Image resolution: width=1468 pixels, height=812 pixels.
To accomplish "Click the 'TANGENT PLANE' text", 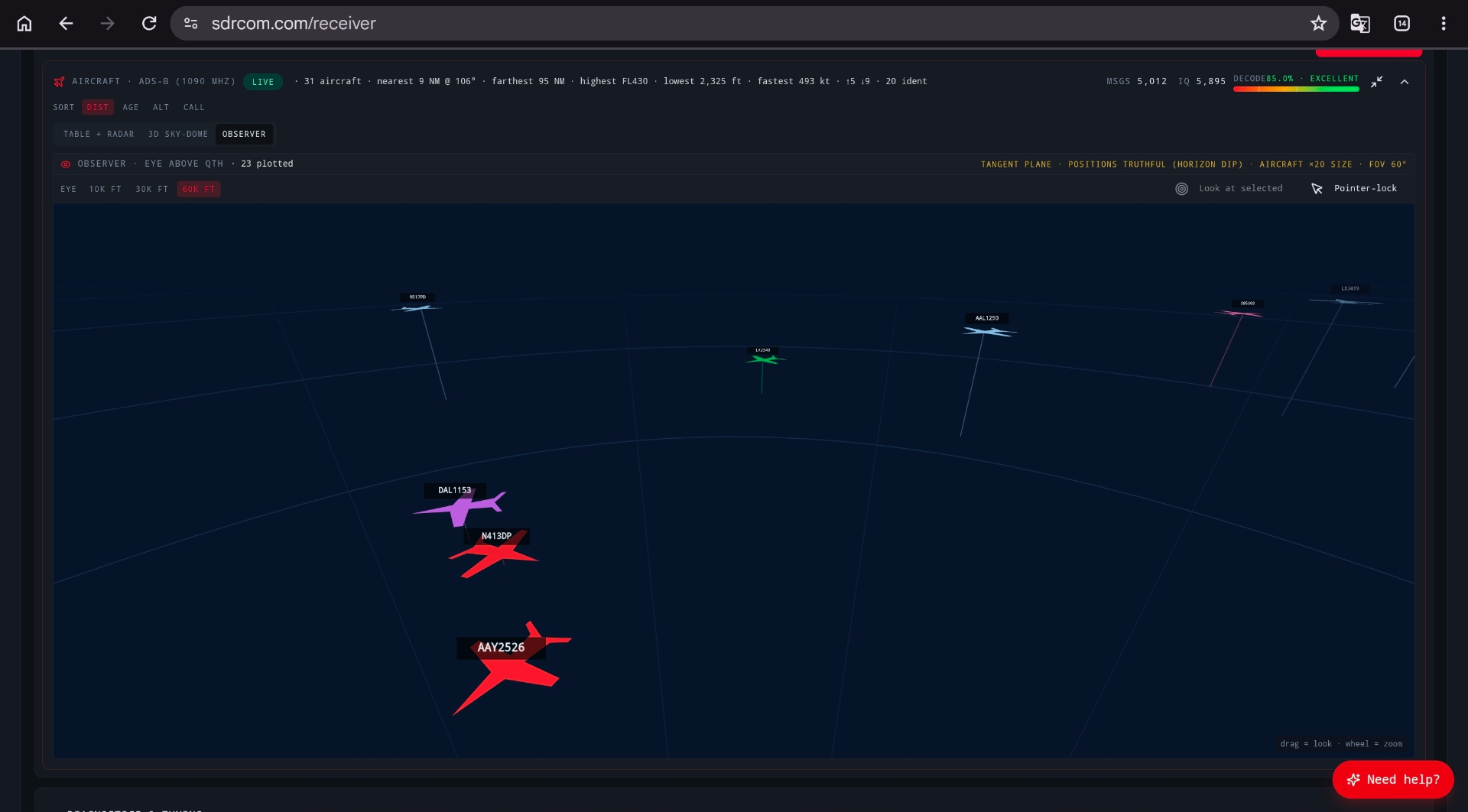I will 1016,164.
